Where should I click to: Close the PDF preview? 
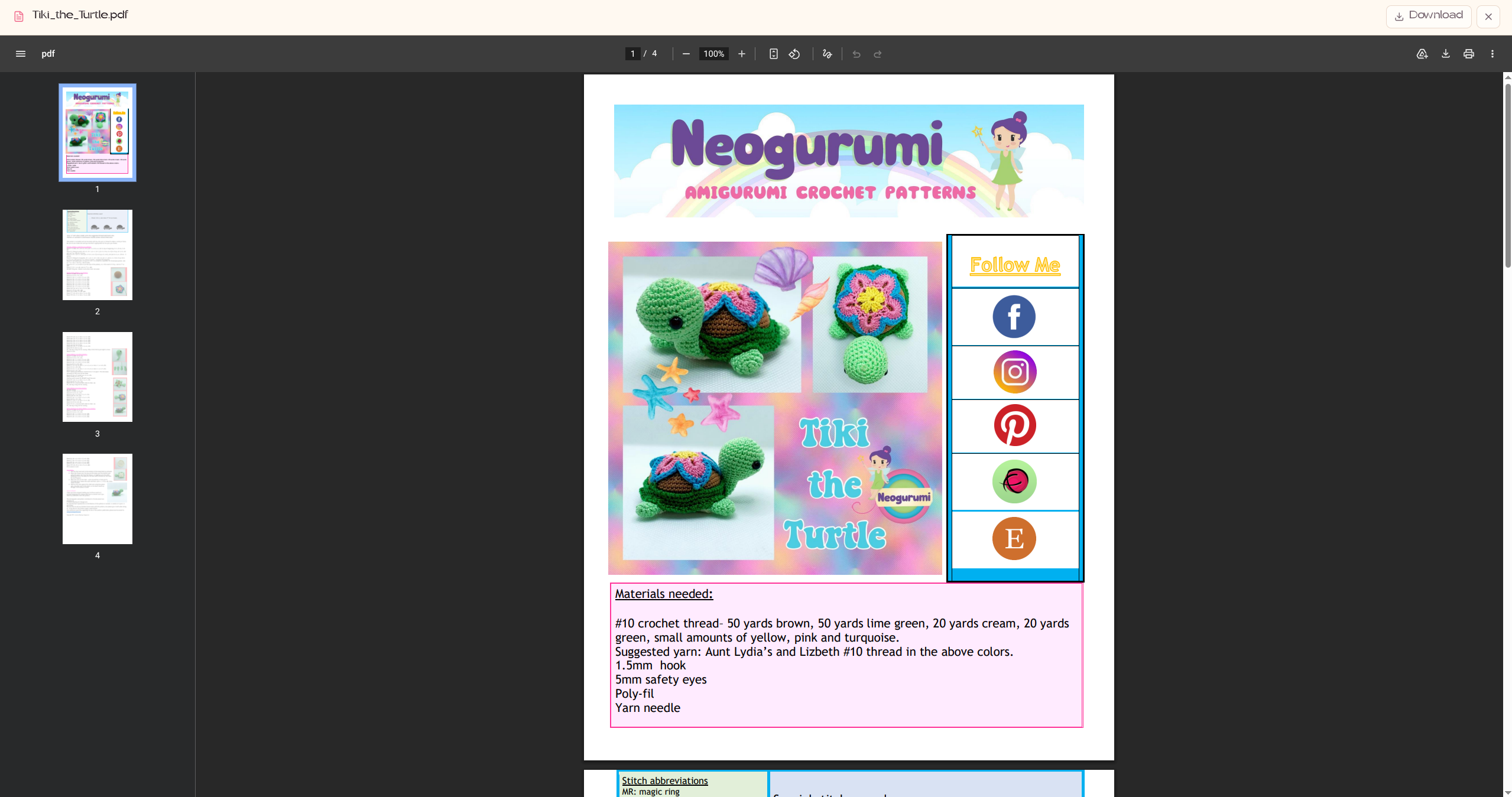pos(1488,17)
